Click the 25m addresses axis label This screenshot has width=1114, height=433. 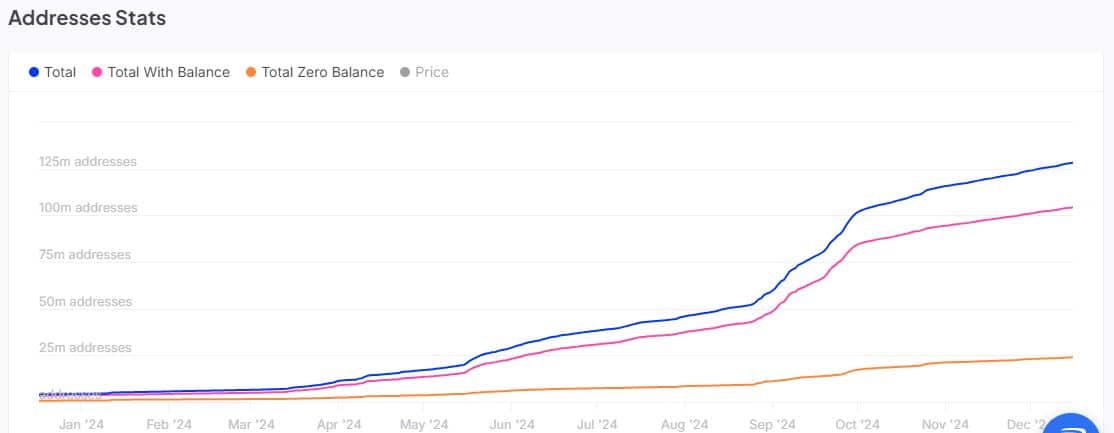tap(85, 348)
